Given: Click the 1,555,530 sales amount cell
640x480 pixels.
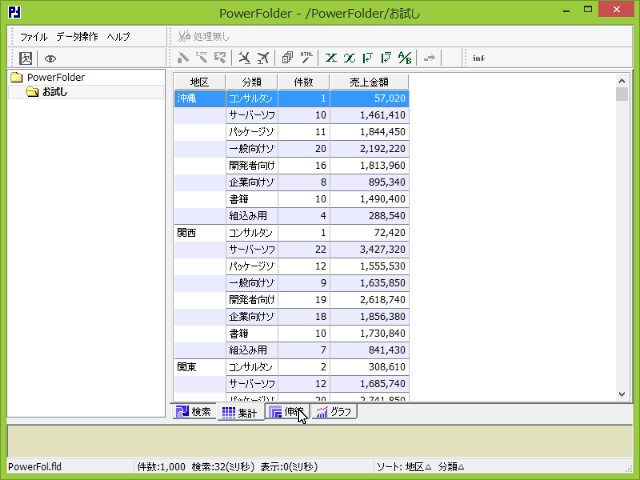Looking at the screenshot, I should [369, 266].
